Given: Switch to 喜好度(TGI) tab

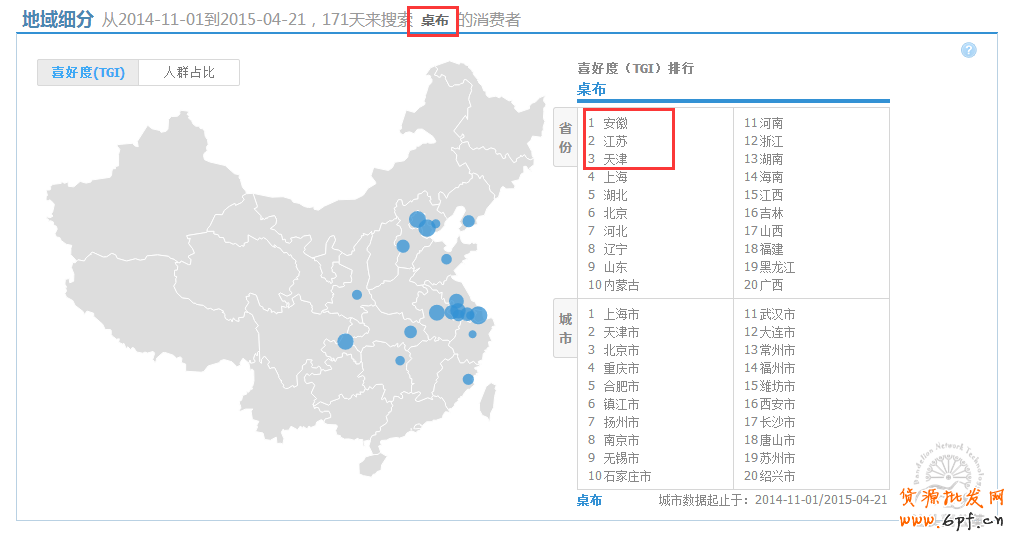Looking at the screenshot, I should tap(88, 72).
